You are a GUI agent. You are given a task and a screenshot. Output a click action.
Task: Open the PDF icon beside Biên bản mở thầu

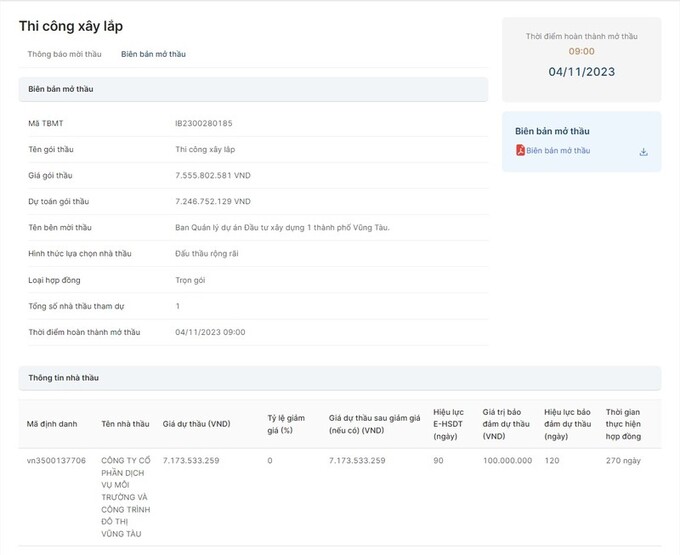(520, 150)
